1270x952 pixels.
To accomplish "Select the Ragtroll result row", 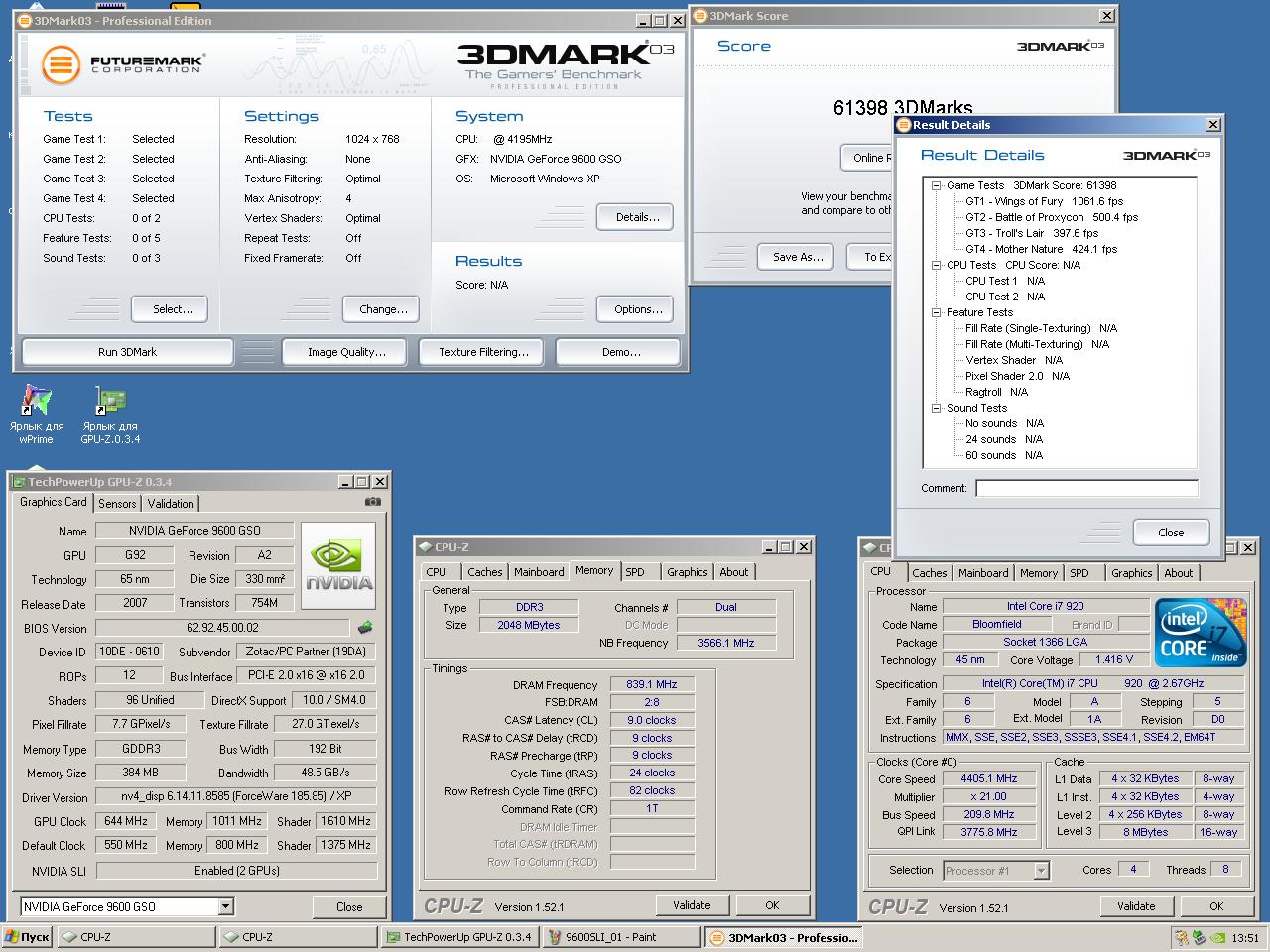I will [x=996, y=392].
